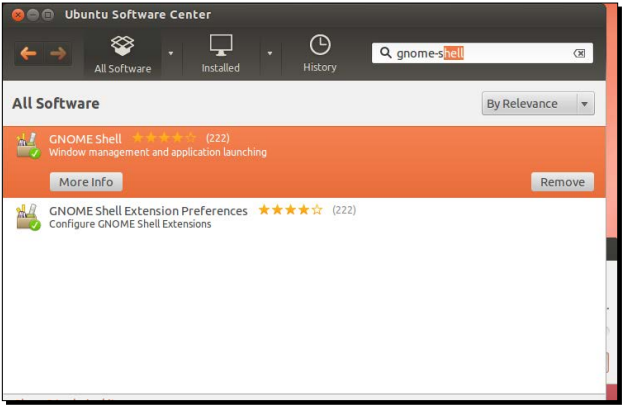
Task: Clear the search text with the clear icon
Action: coord(579,54)
